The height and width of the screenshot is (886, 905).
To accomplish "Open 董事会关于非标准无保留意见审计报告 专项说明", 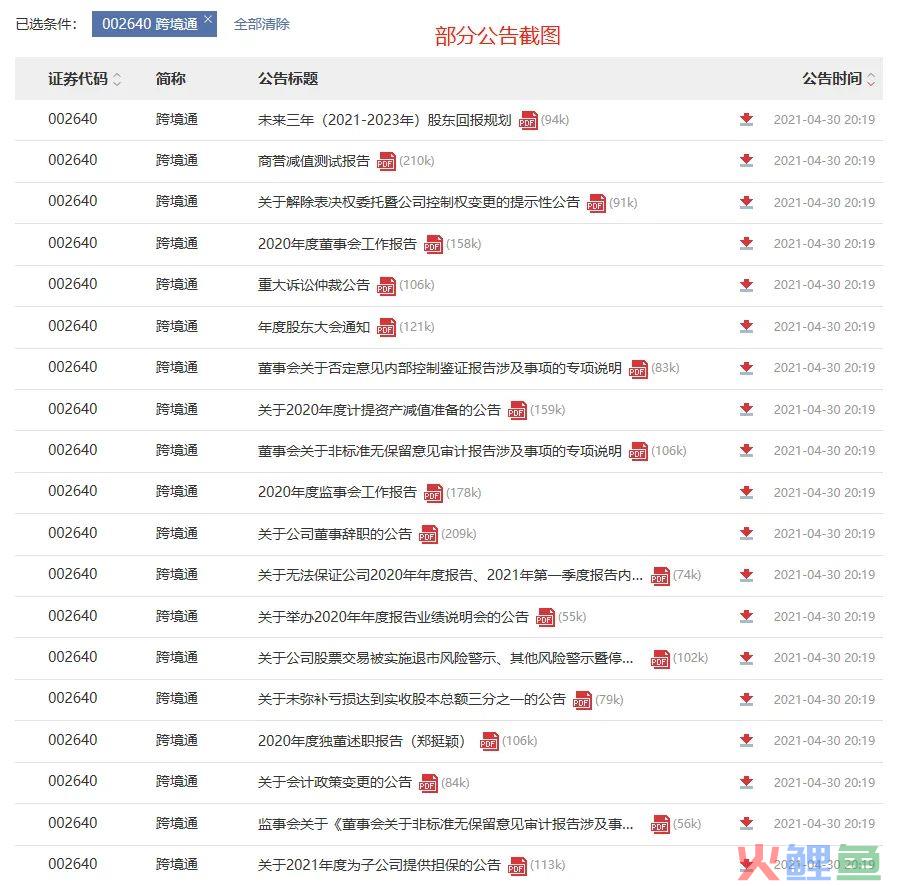I will tap(440, 451).
